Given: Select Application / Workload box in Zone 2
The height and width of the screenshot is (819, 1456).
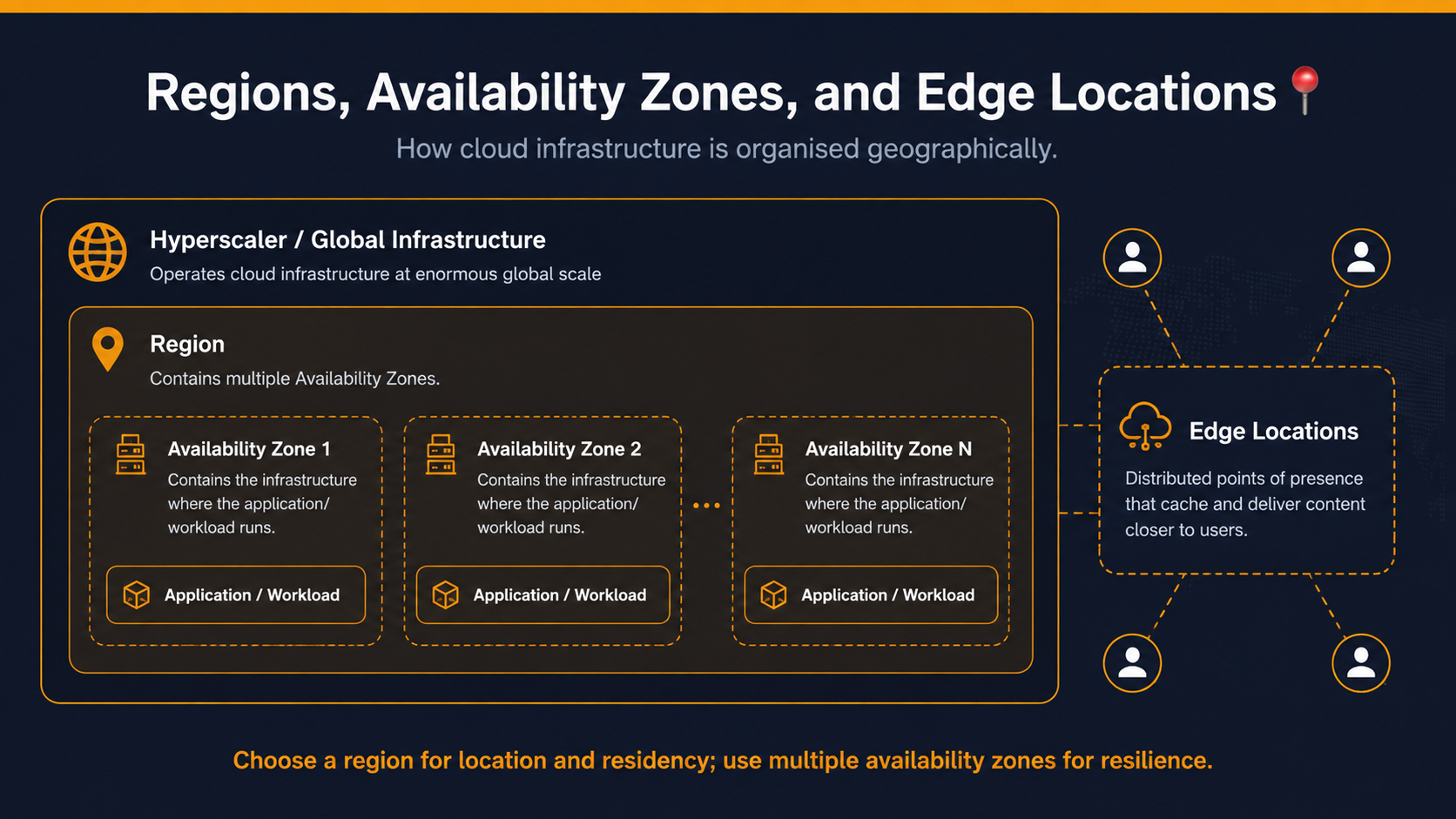Looking at the screenshot, I should 543,595.
